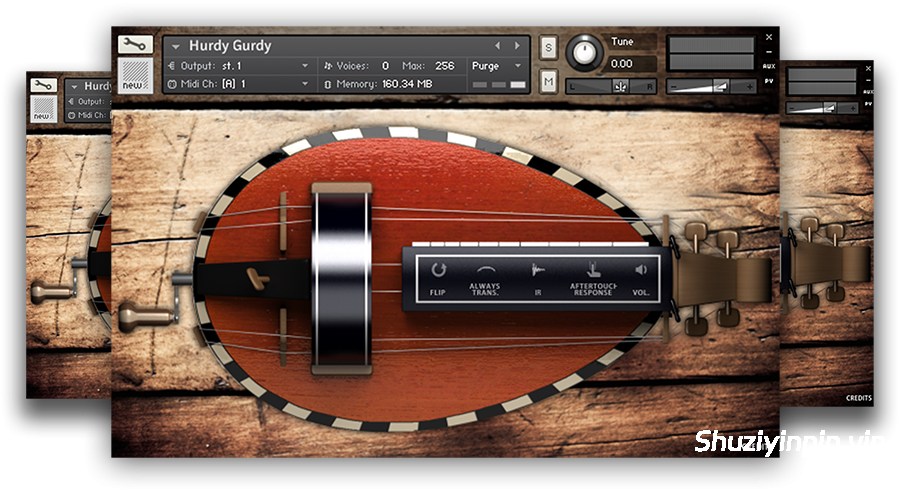The height and width of the screenshot is (492, 900).
Task: Click the Hurdy Gurdy instrument name
Action: pos(230,45)
